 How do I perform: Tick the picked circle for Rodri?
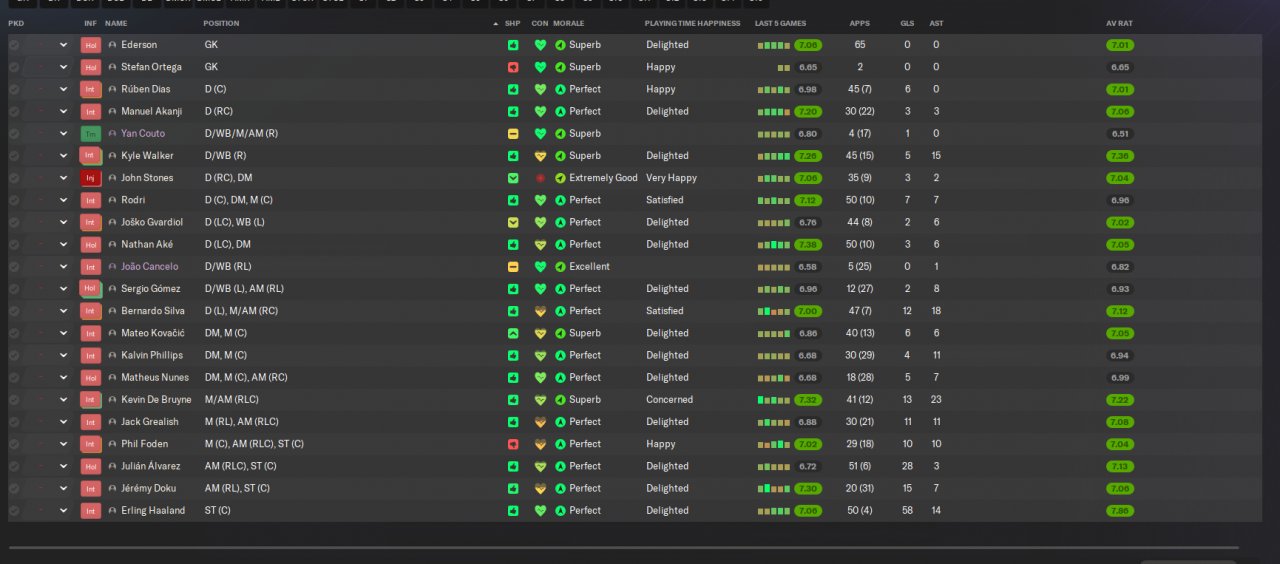pos(14,200)
